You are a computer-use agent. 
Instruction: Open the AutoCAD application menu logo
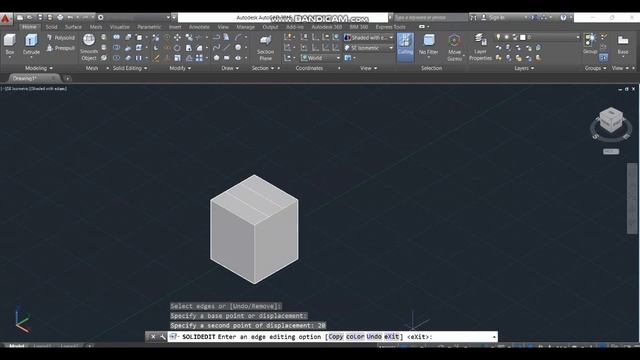(6, 18)
